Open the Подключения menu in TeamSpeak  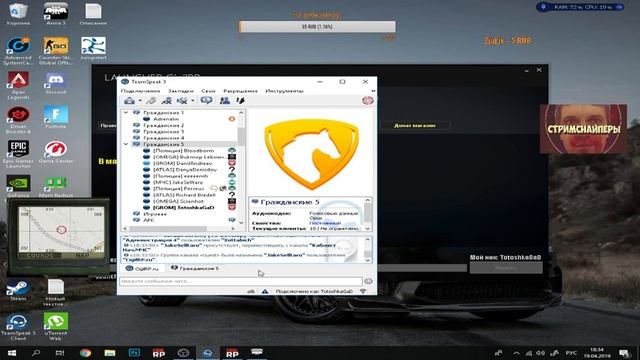tap(140, 91)
